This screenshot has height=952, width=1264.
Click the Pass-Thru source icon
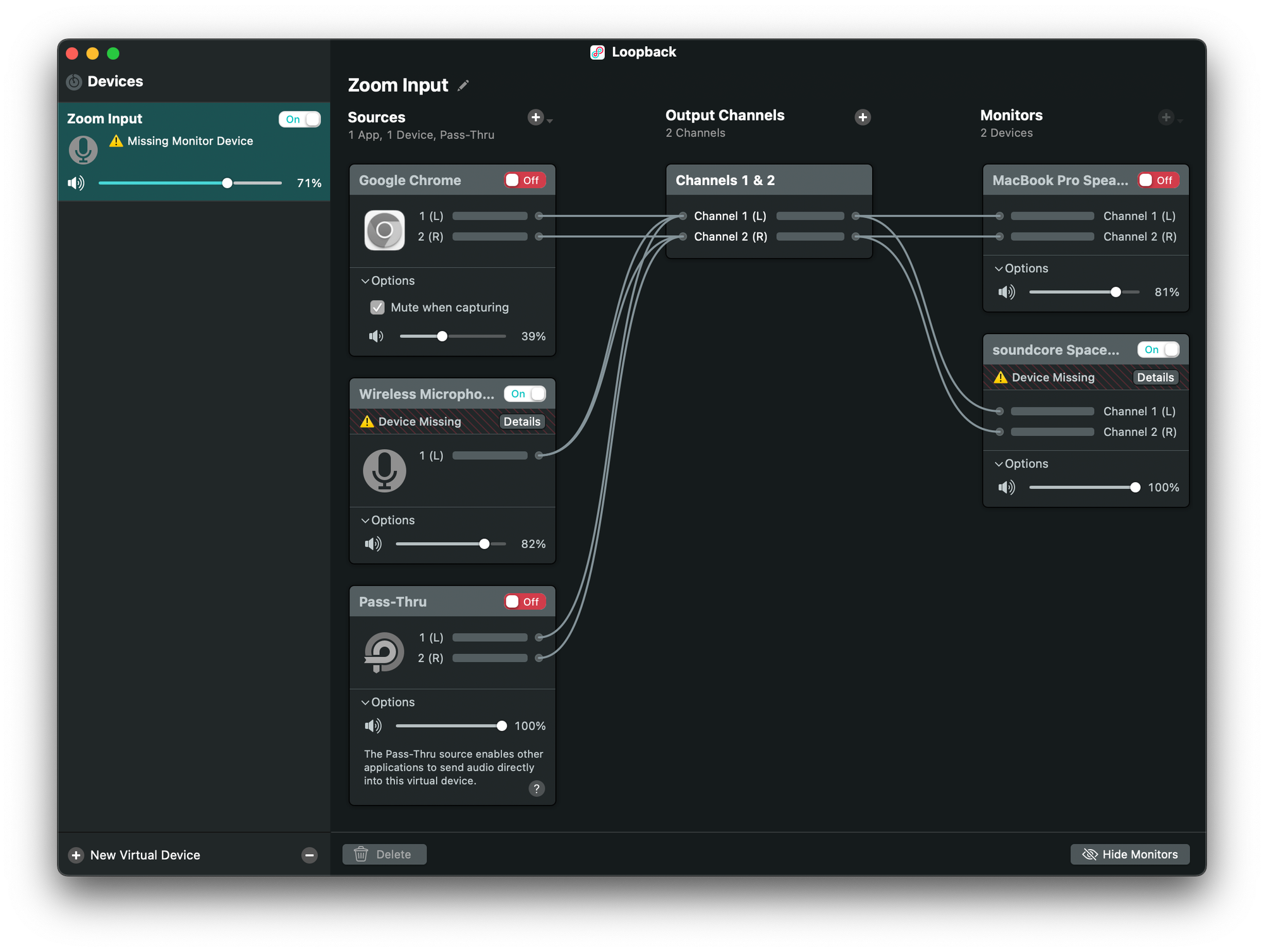point(384,652)
